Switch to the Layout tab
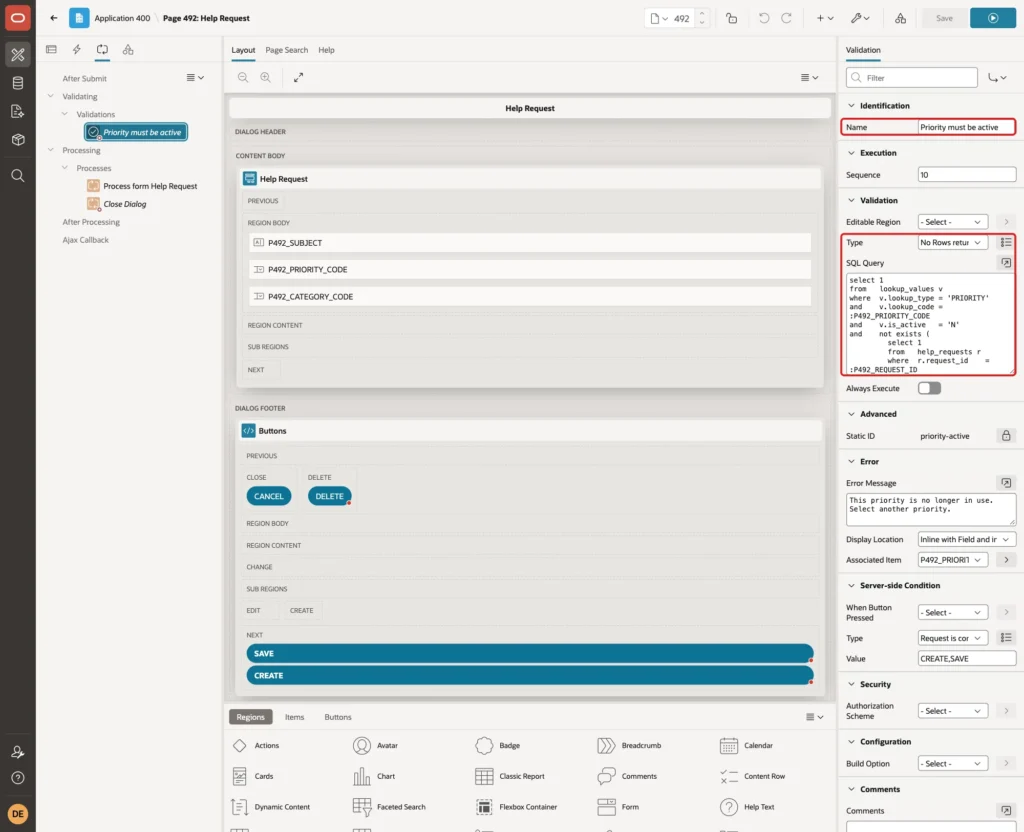 (x=243, y=50)
